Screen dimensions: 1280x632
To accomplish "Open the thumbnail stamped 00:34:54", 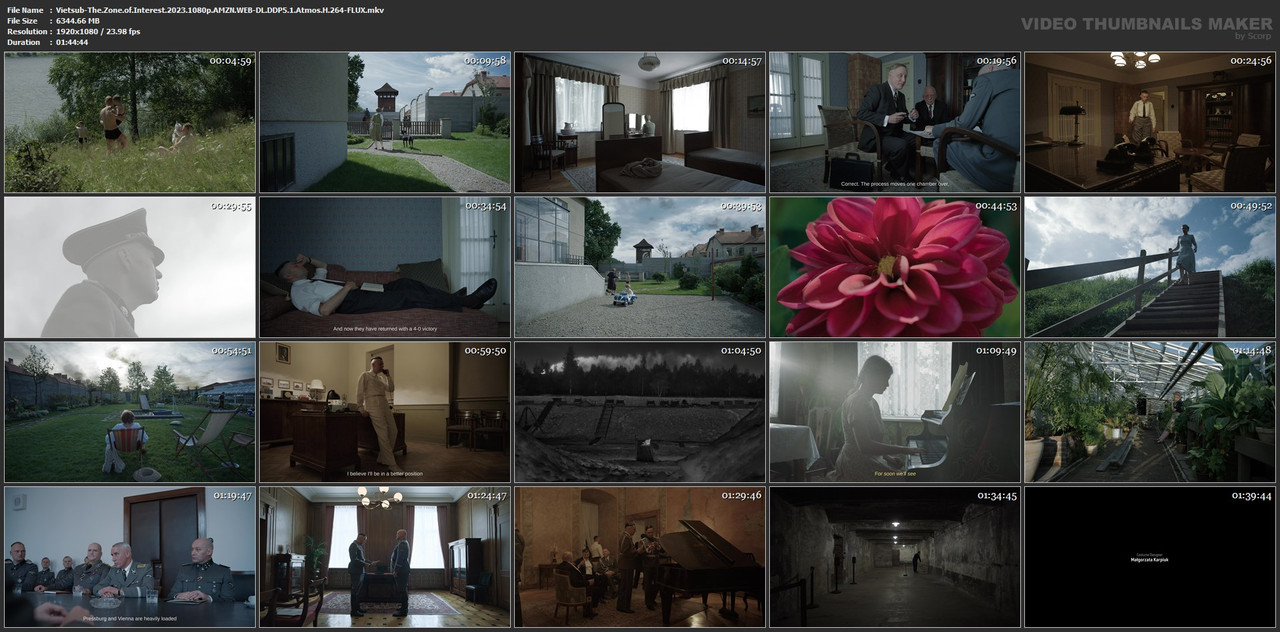I will [x=385, y=267].
